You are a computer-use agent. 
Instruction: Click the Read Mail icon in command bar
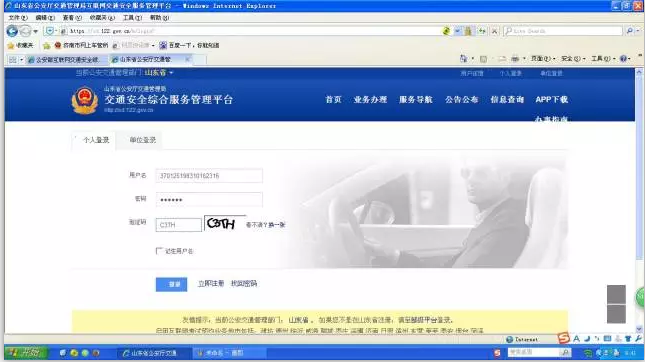click(x=502, y=59)
